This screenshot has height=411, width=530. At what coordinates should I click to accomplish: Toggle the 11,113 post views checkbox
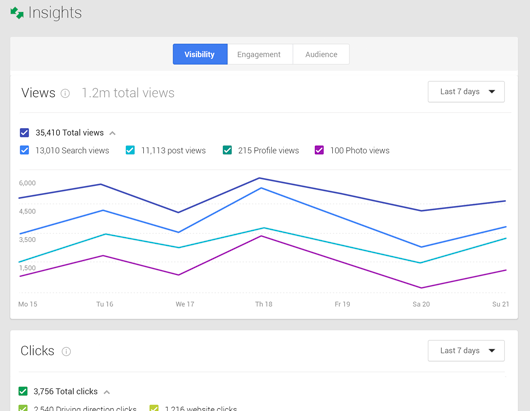click(130, 150)
